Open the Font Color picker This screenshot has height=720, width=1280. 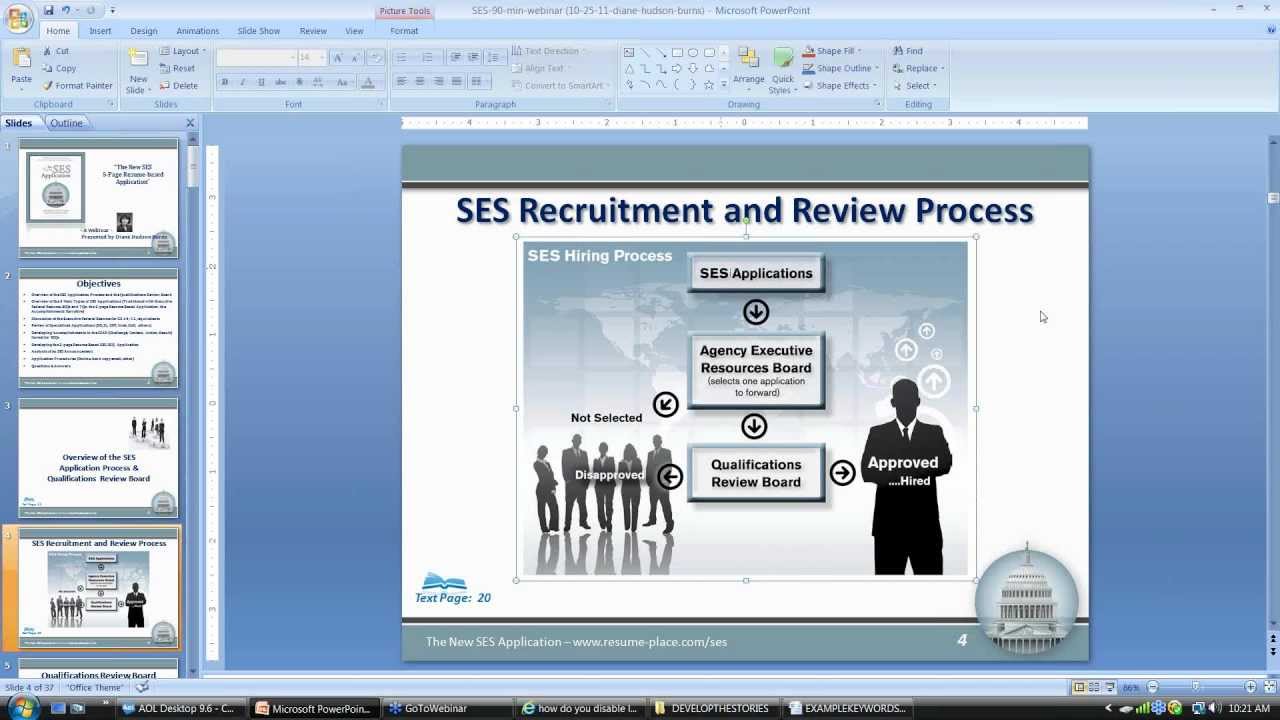[369, 82]
